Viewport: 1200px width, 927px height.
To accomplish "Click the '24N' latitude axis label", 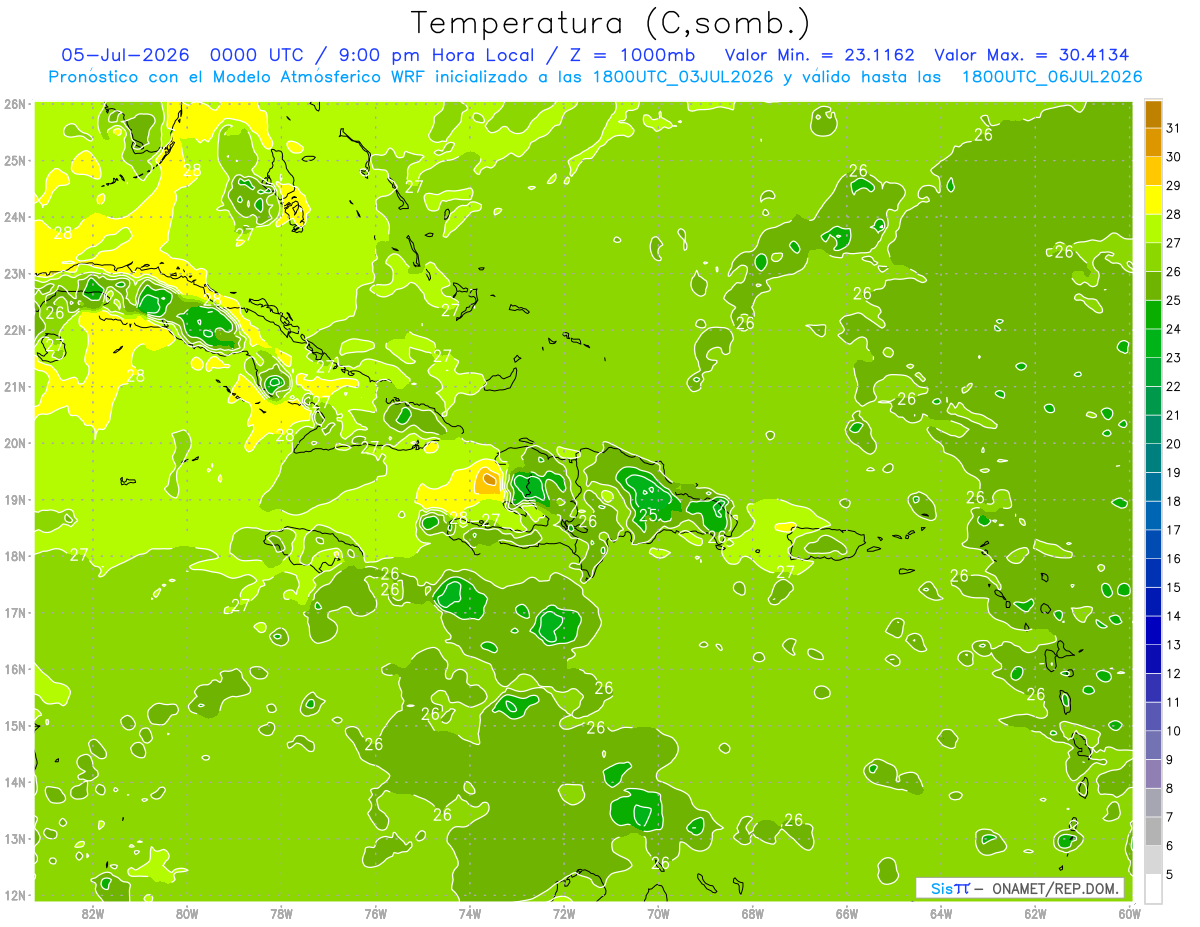I will (15, 217).
